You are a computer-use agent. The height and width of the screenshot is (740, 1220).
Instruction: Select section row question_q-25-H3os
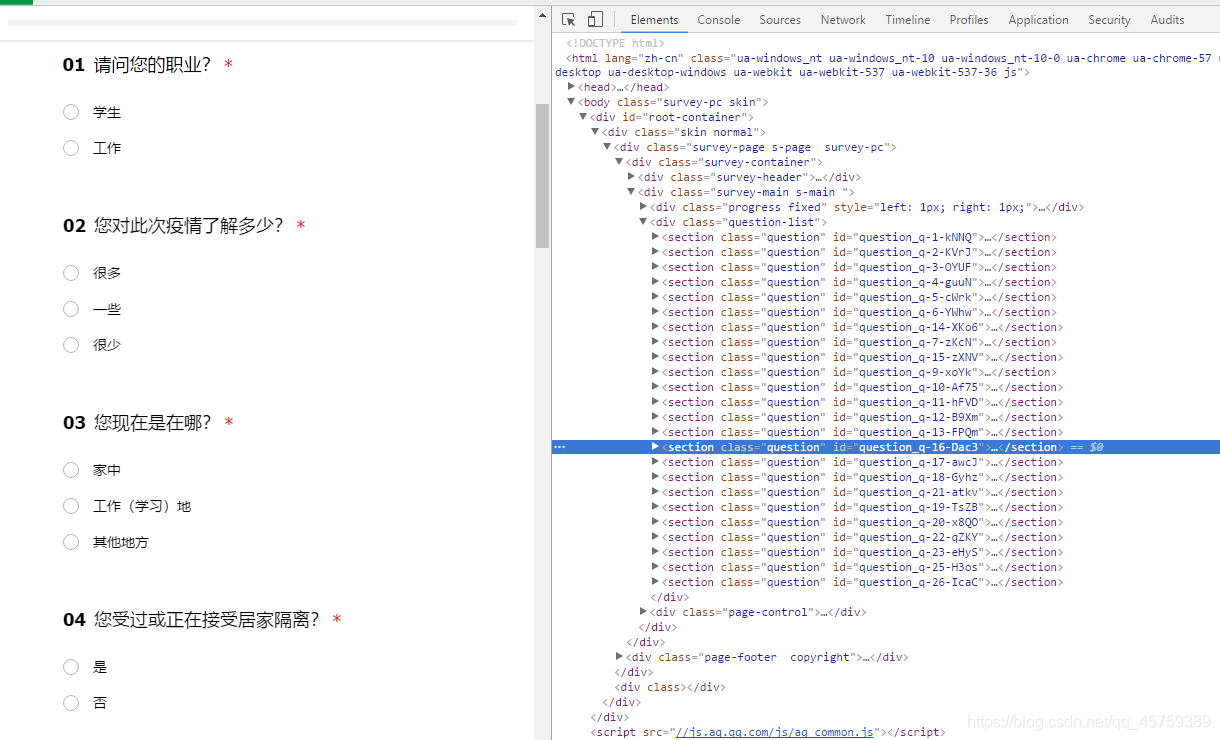(862, 567)
